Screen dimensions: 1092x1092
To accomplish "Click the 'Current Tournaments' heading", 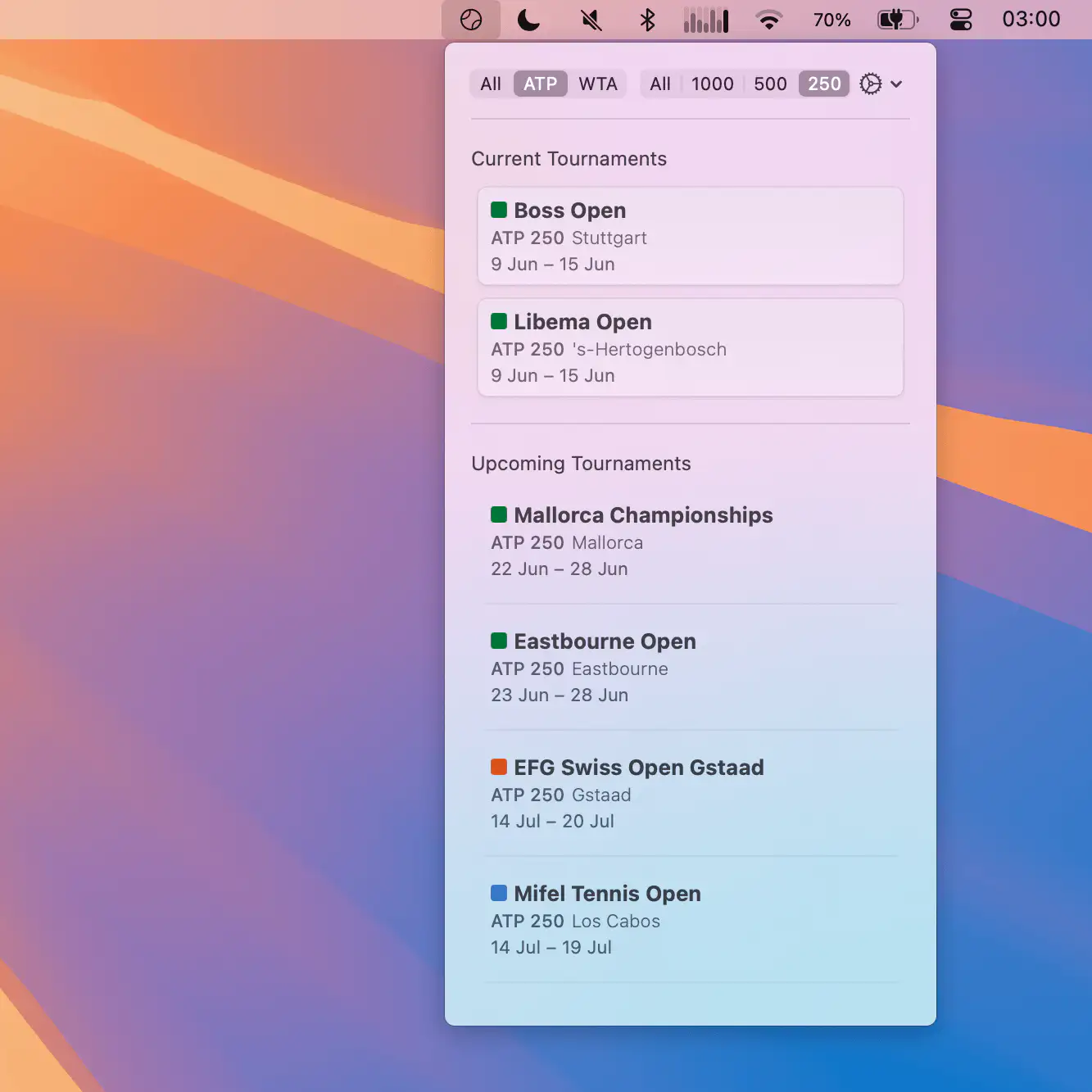I will click(569, 159).
